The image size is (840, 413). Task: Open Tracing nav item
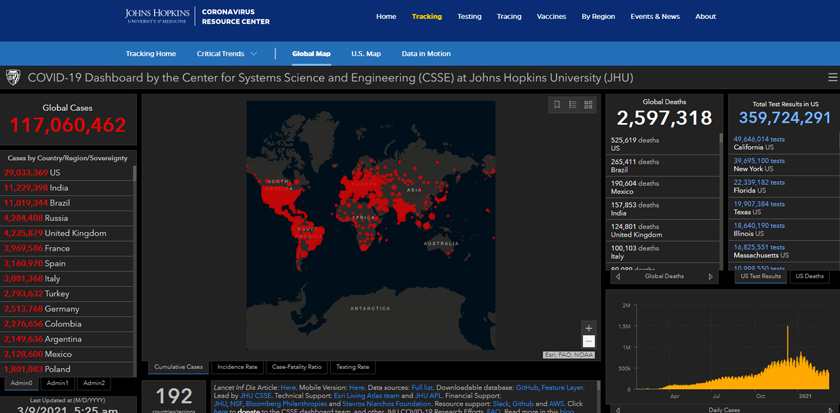click(x=509, y=17)
